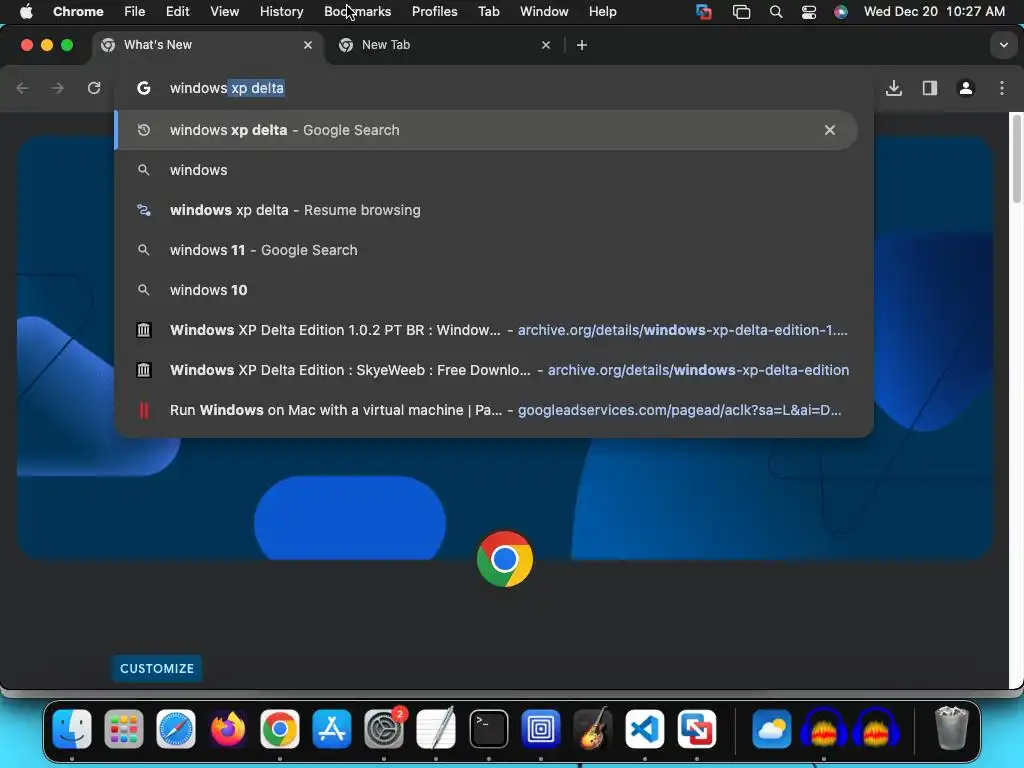
Task: Click the Stage Manager windows icon in menu bar
Action: (741, 12)
